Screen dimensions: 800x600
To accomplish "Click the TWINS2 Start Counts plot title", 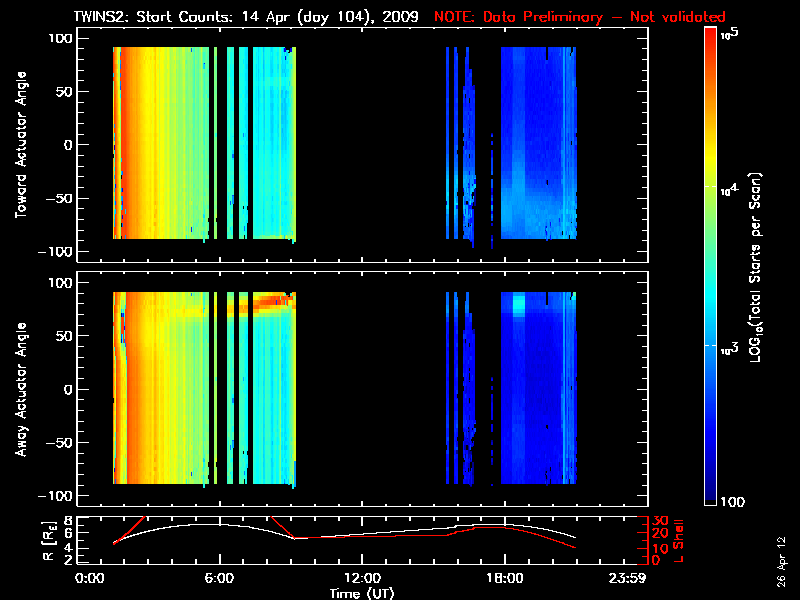I will point(248,17).
